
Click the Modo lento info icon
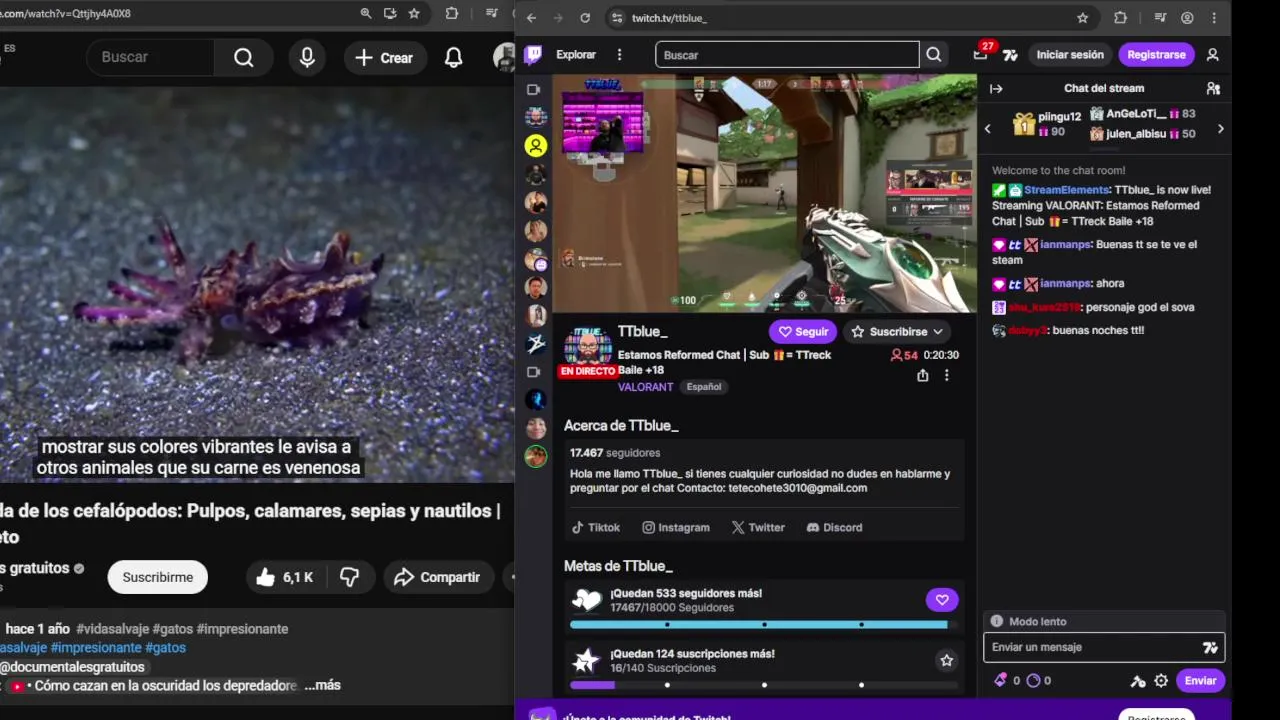coord(996,621)
